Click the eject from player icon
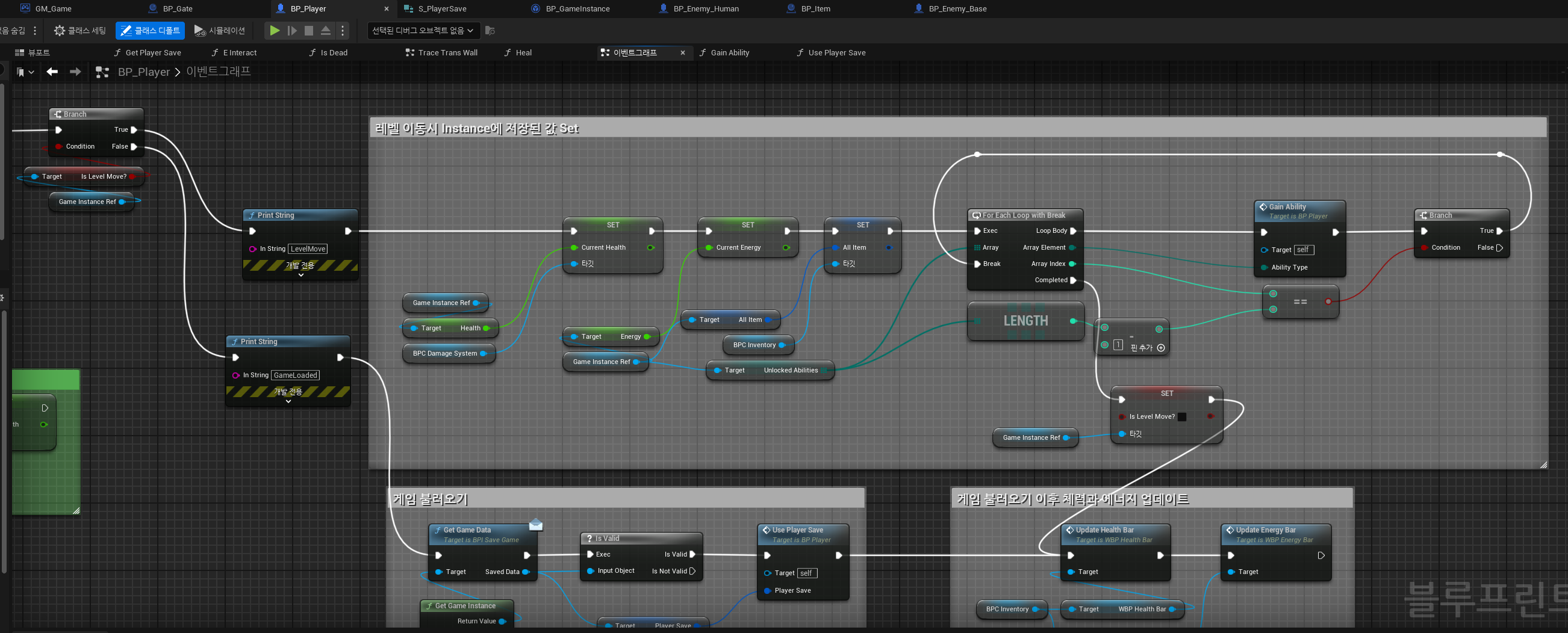Image resolution: width=1568 pixels, height=633 pixels. (x=326, y=31)
